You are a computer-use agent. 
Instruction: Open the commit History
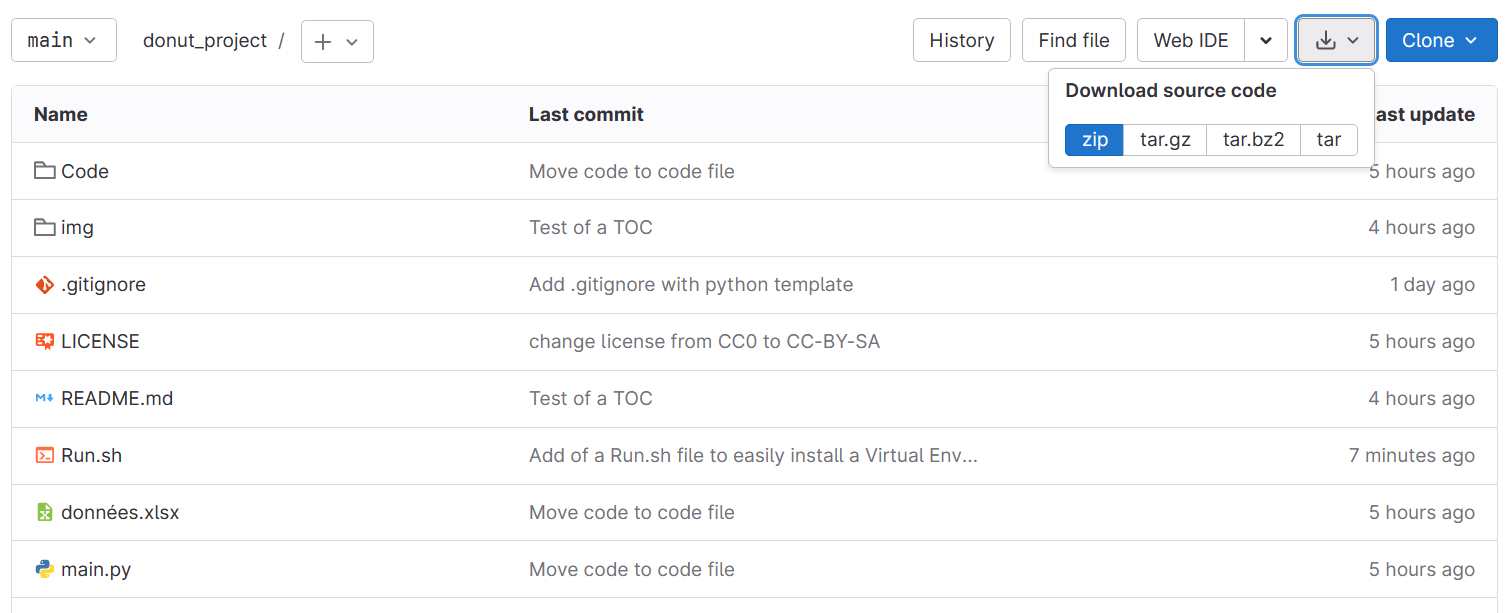pyautogui.click(x=962, y=40)
